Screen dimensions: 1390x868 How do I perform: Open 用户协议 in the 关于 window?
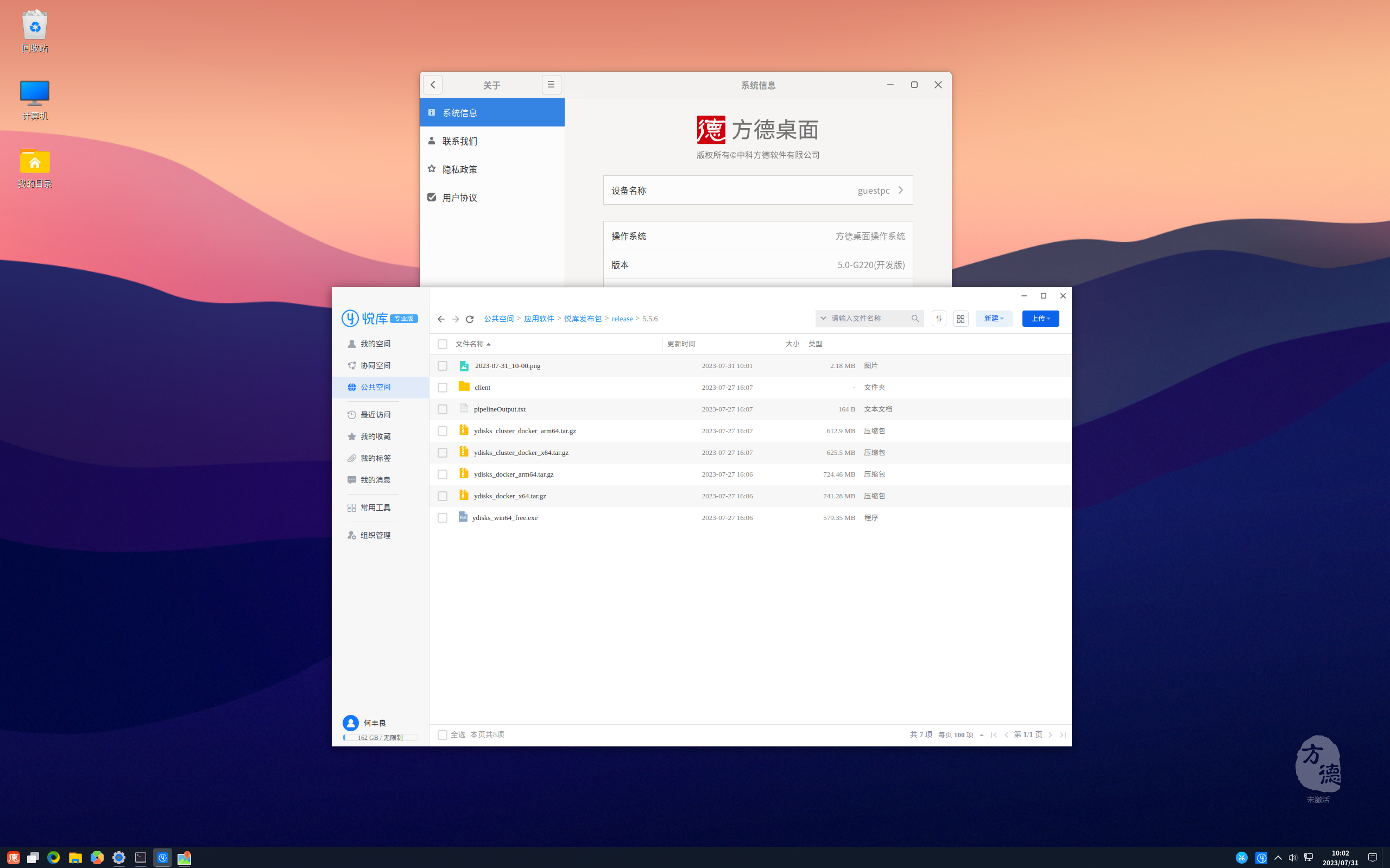(492, 197)
